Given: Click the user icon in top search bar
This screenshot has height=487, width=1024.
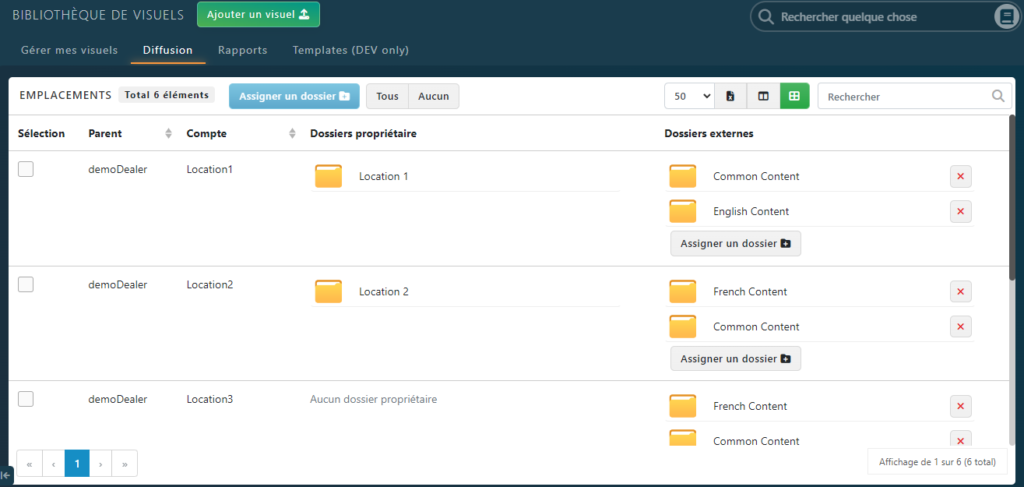Looking at the screenshot, I should (x=1006, y=17).
